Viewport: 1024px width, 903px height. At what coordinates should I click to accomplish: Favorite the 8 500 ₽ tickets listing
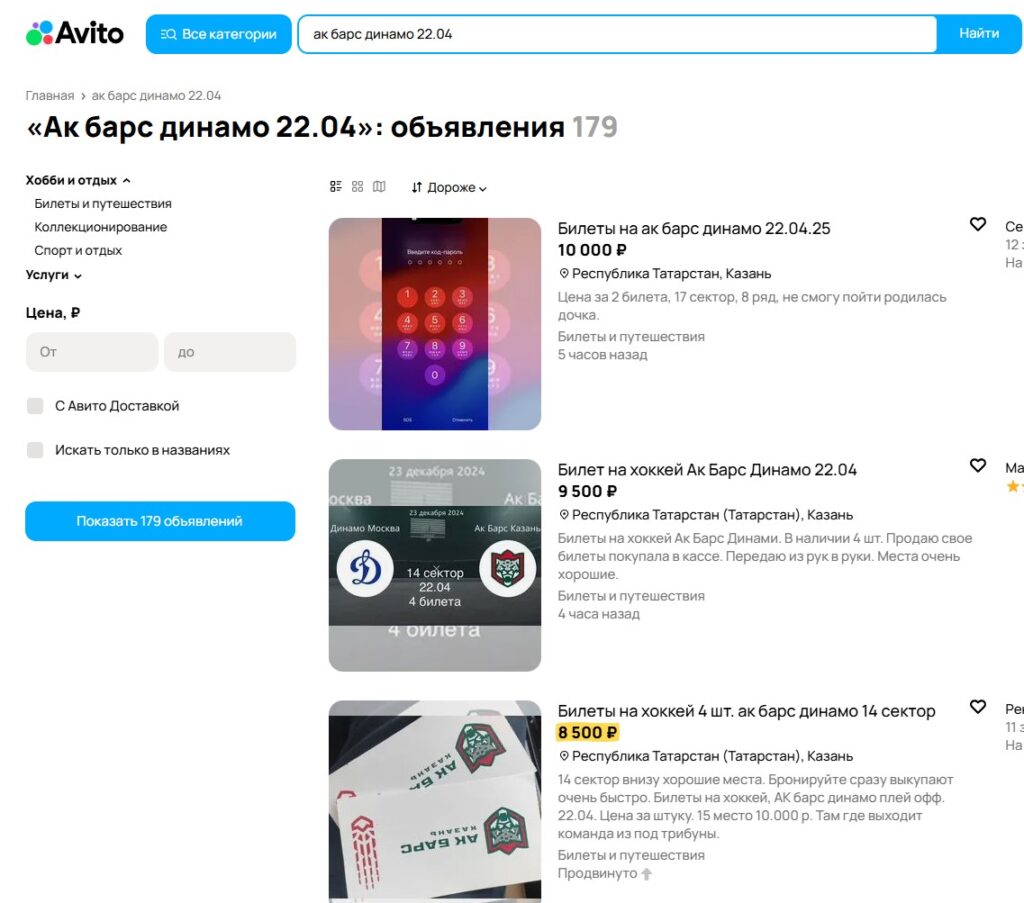[x=978, y=706]
